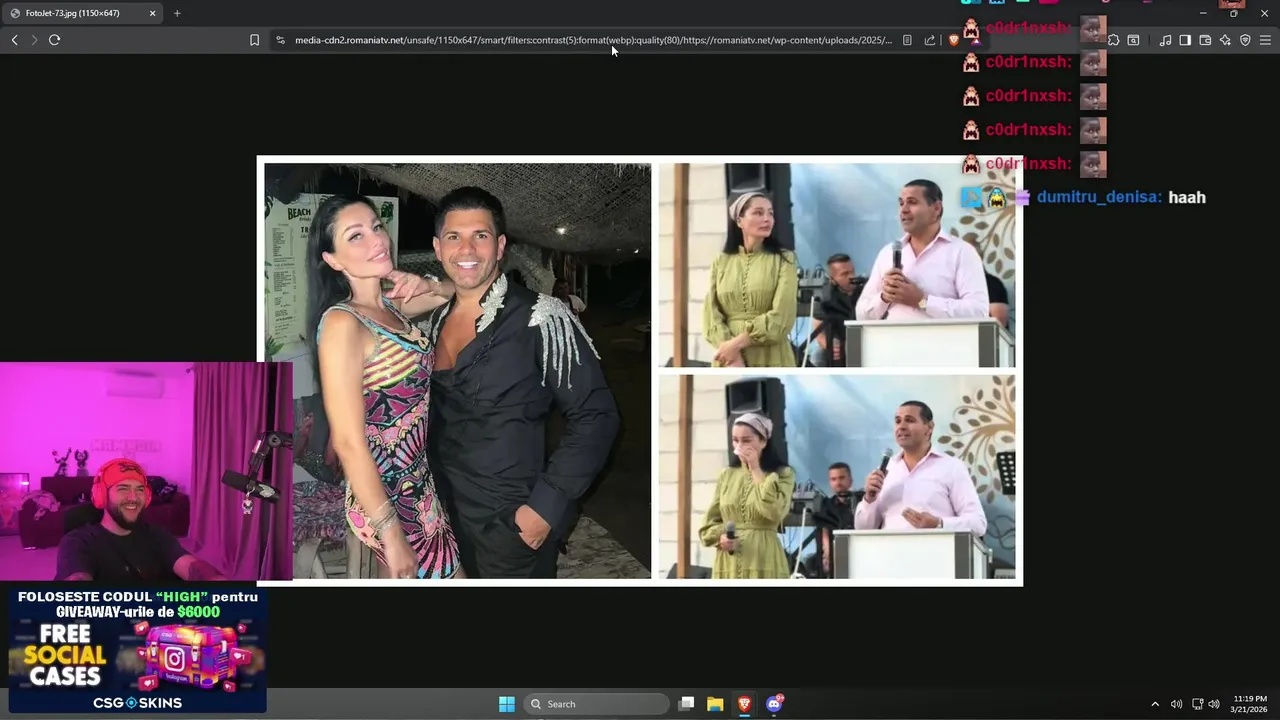Open reader mode icon in address bar
The image size is (1280, 720).
coord(907,40)
